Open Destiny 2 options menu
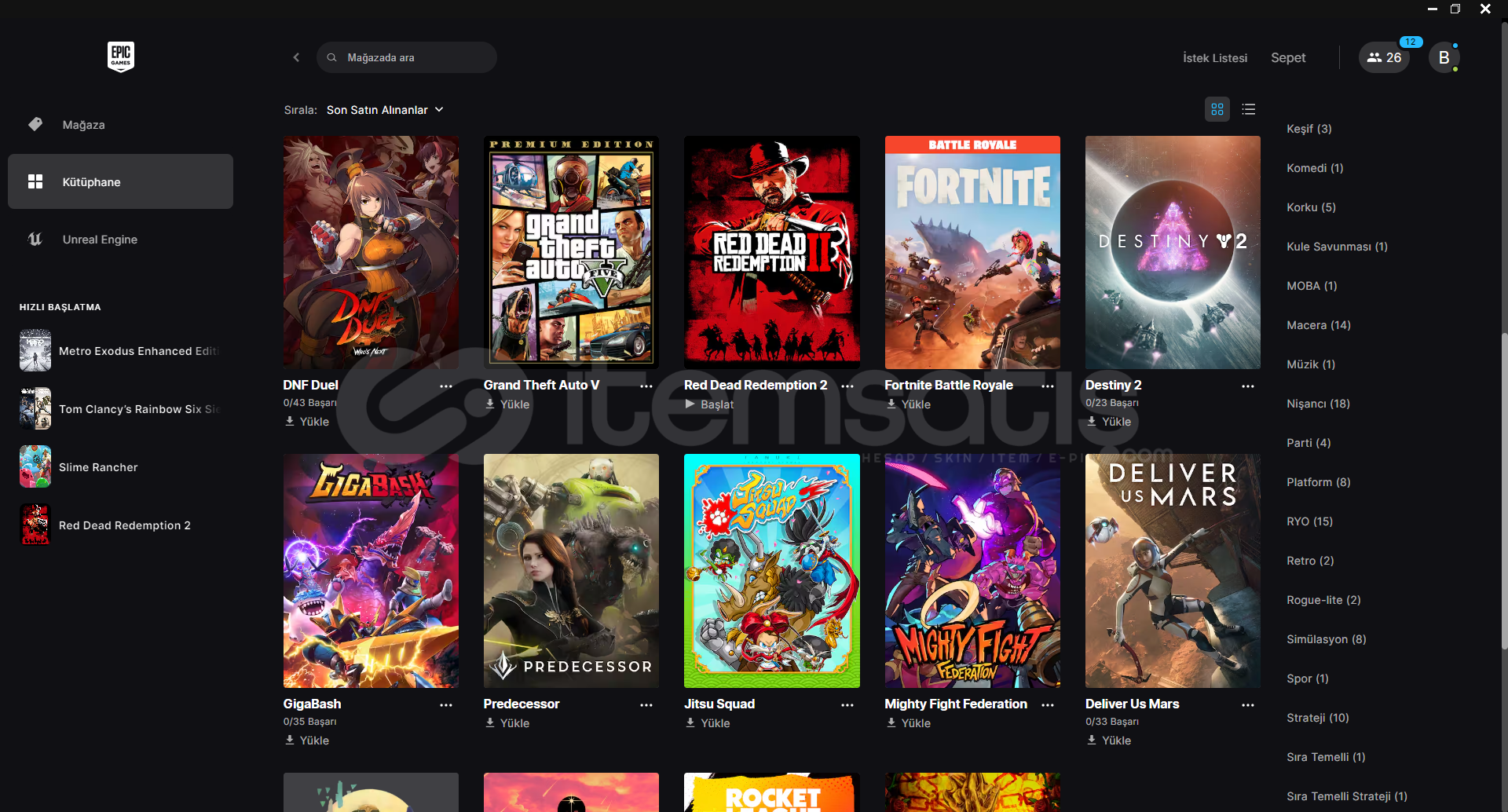The height and width of the screenshot is (812, 1508). pos(1248,386)
